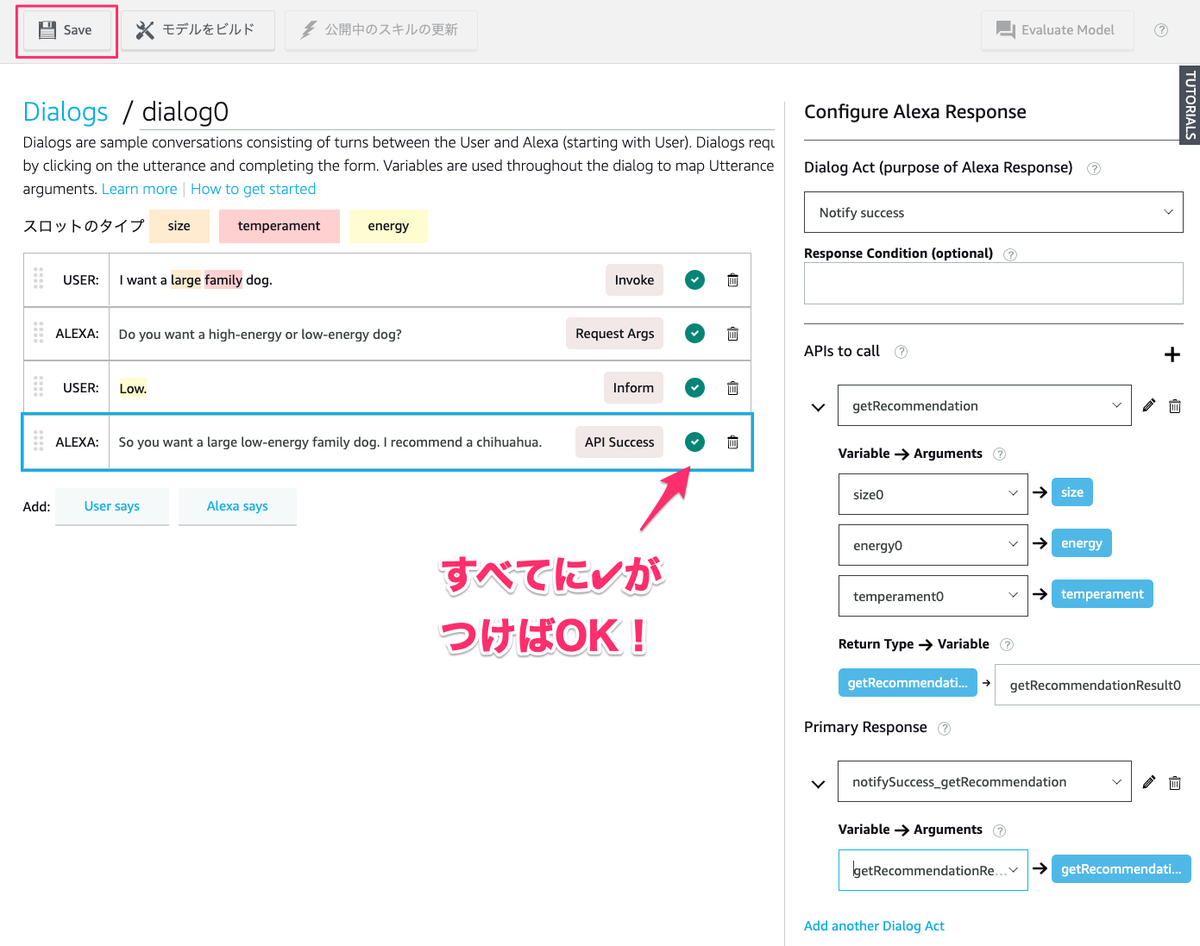The height and width of the screenshot is (946, 1200).
Task: Add an API with the plus icon
Action: point(1172,354)
